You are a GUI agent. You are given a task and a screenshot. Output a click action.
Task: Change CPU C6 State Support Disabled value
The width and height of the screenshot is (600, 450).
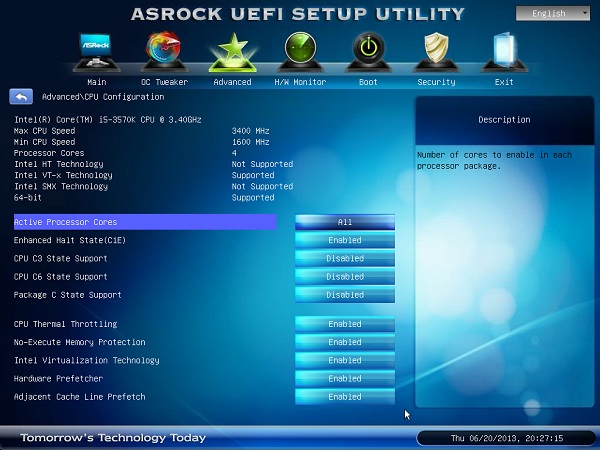(x=345, y=276)
